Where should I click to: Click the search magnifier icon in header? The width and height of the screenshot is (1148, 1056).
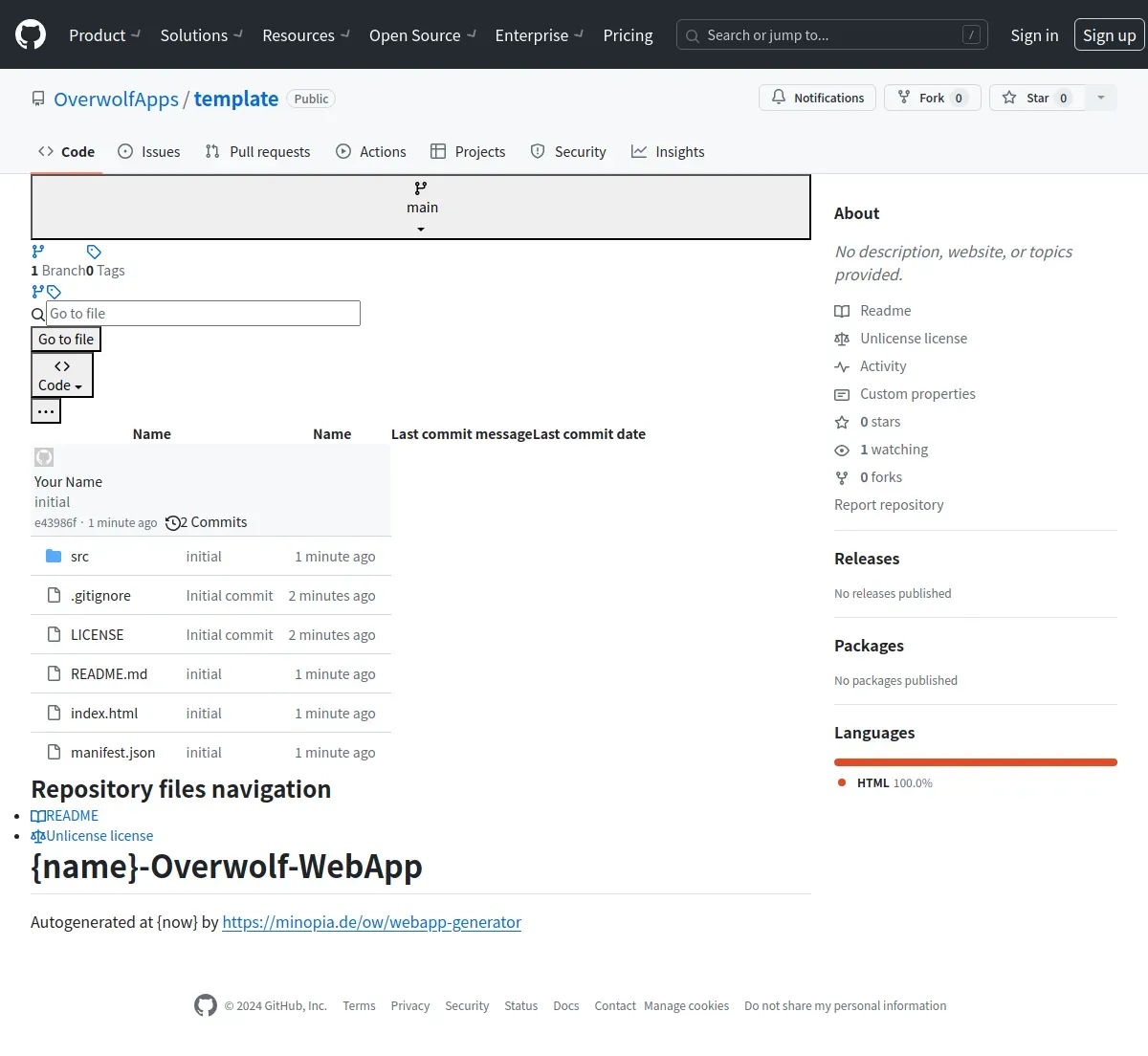pos(693,35)
